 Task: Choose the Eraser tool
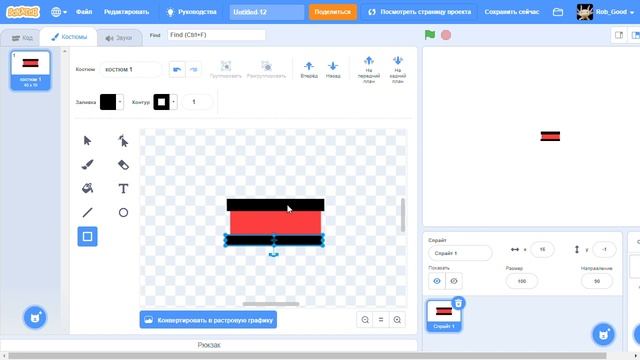point(123,164)
